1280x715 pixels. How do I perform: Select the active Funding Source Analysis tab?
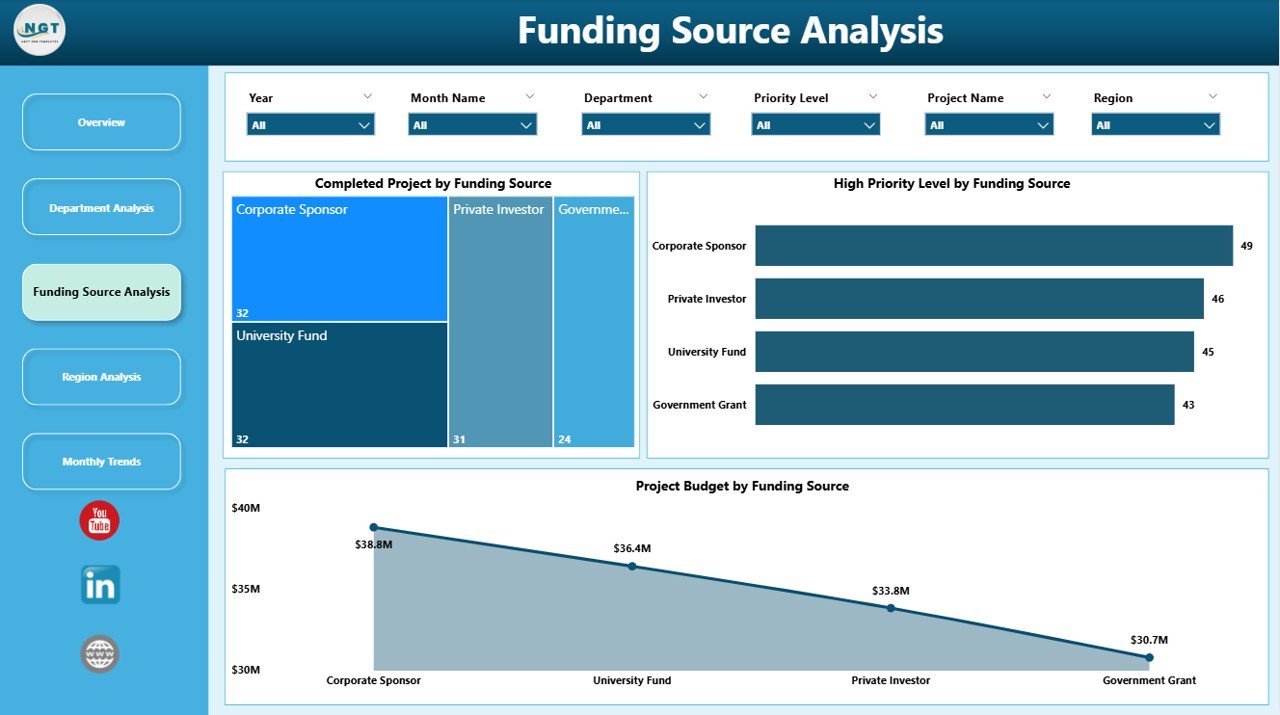click(100, 291)
